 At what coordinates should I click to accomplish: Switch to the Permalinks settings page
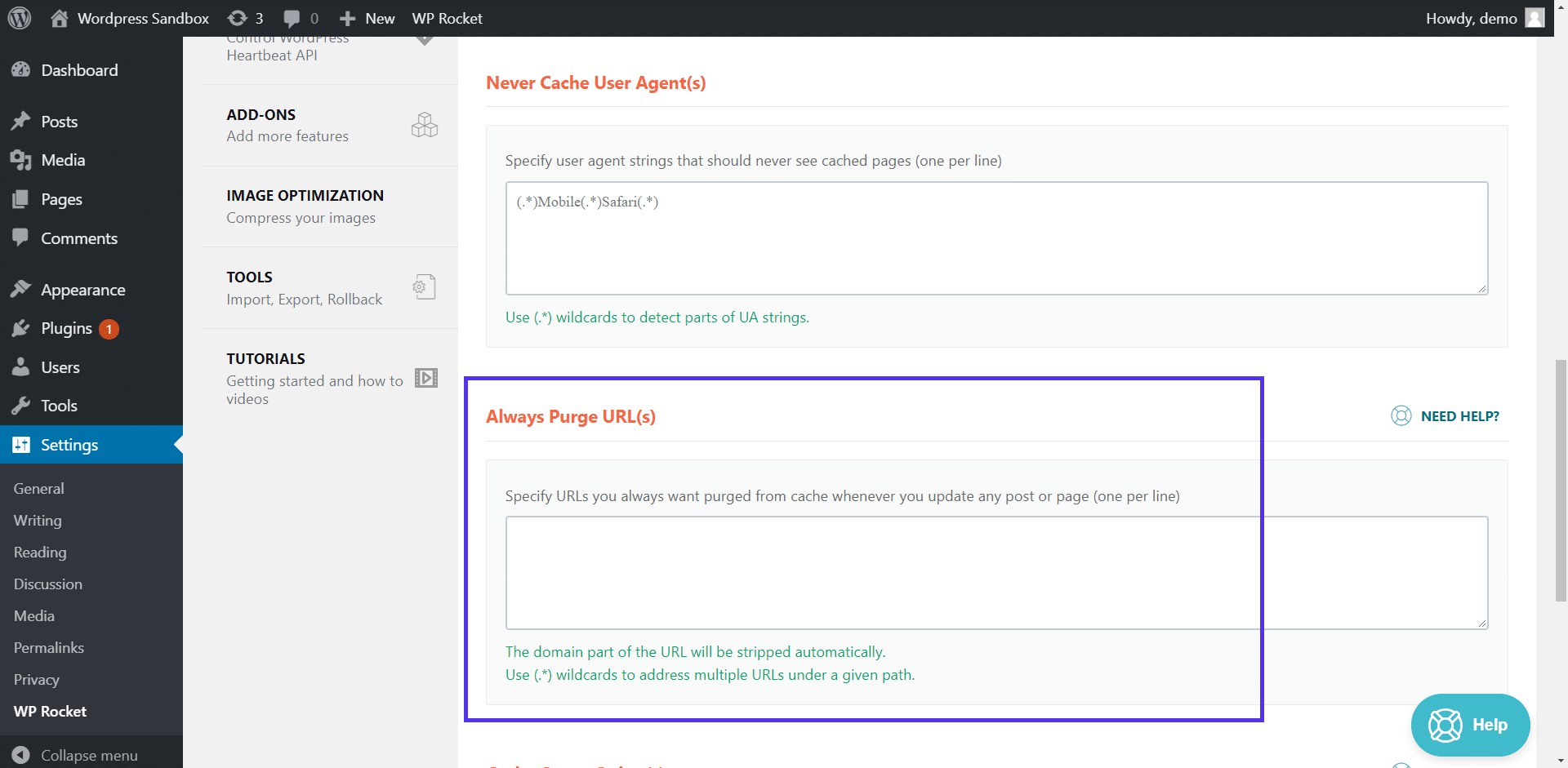(x=48, y=647)
